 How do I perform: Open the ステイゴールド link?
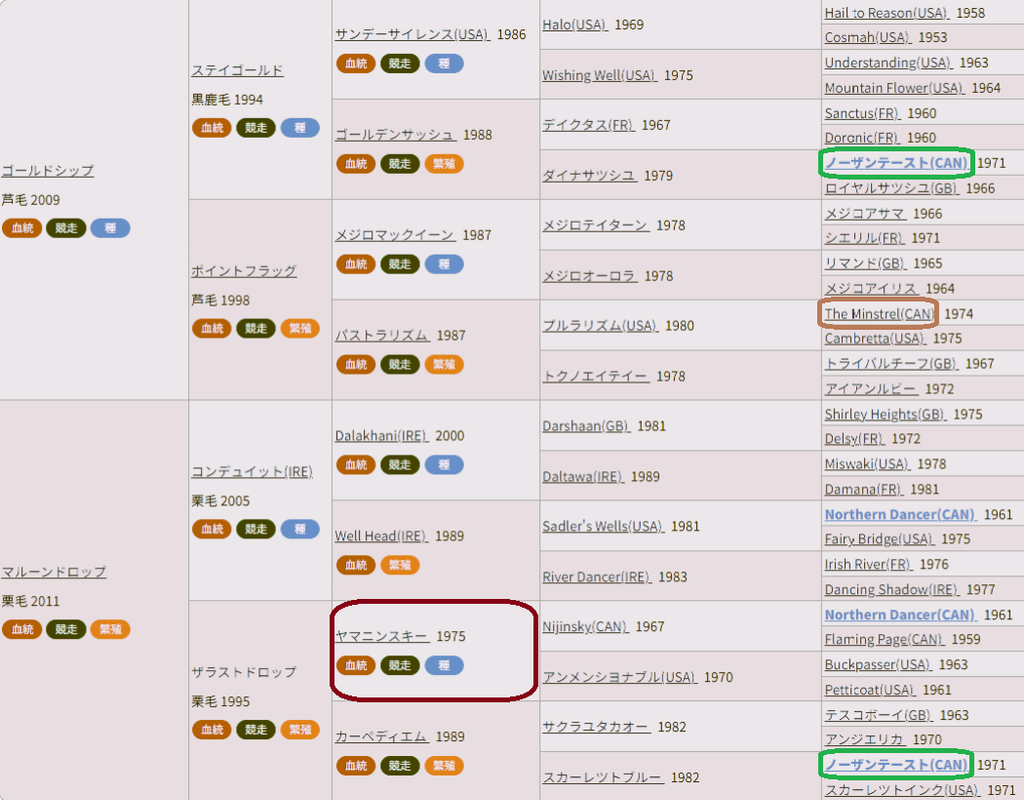[237, 71]
